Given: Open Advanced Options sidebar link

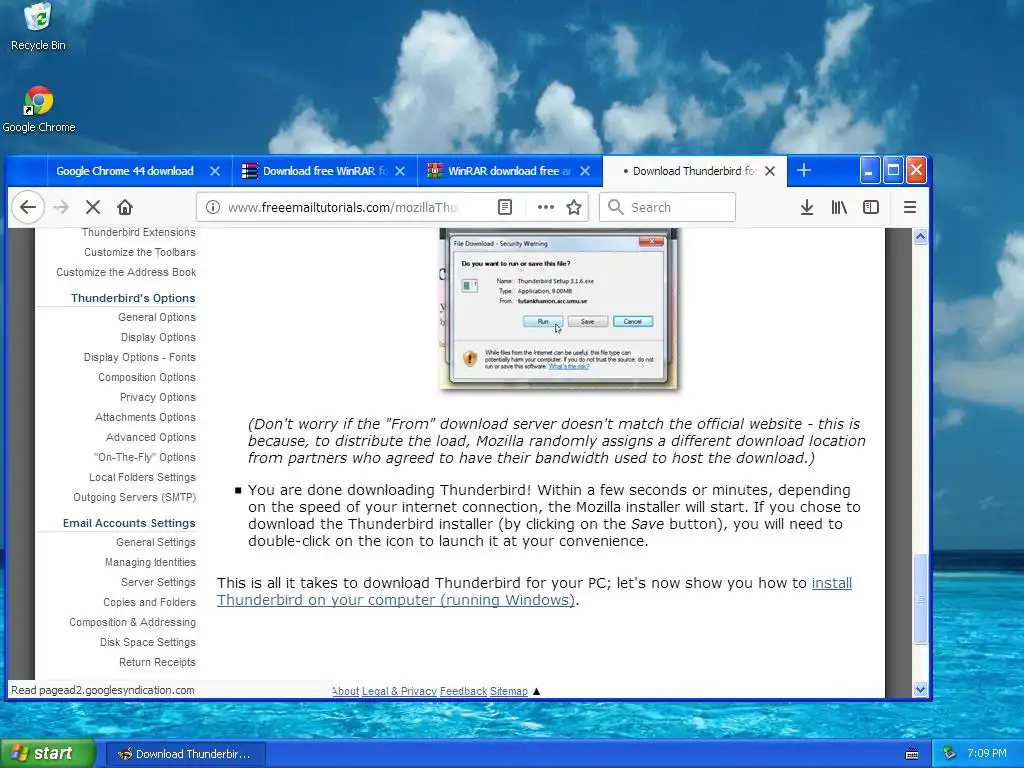Looking at the screenshot, I should [x=151, y=438].
